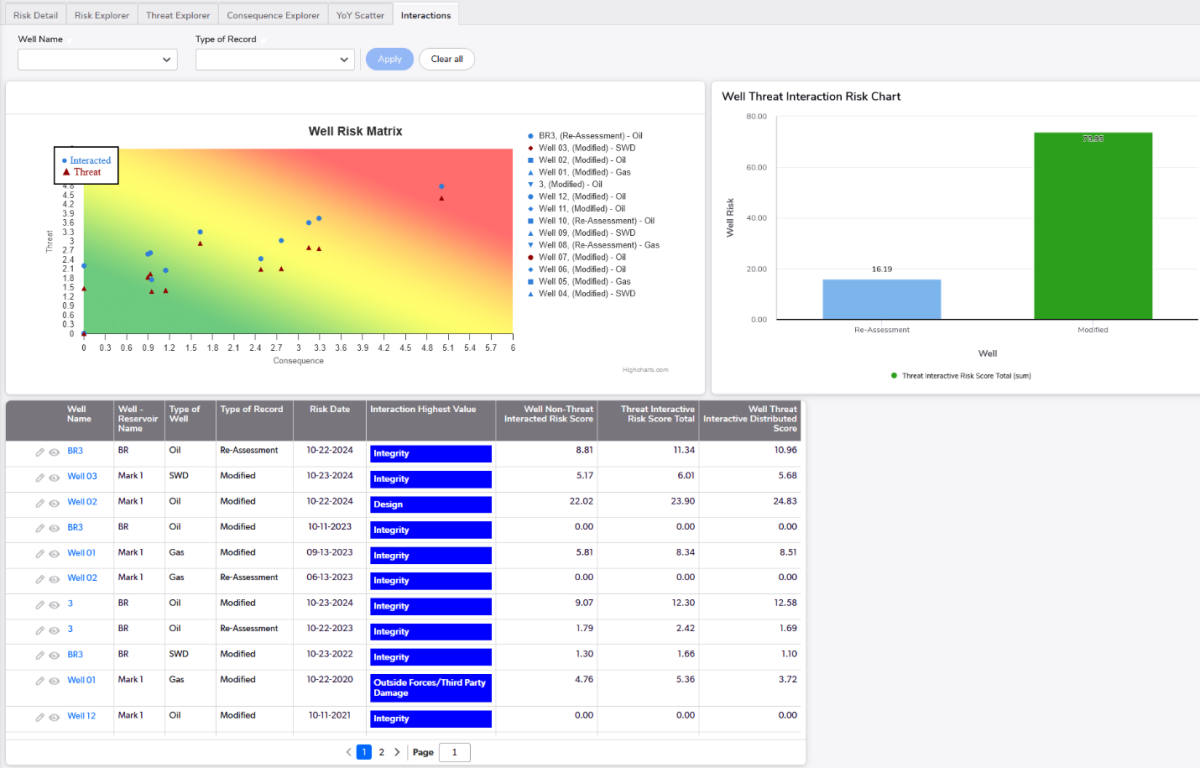Viewport: 1200px width, 768px height.
Task: Click the eye view icon for Well 12
Action: [x=54, y=716]
